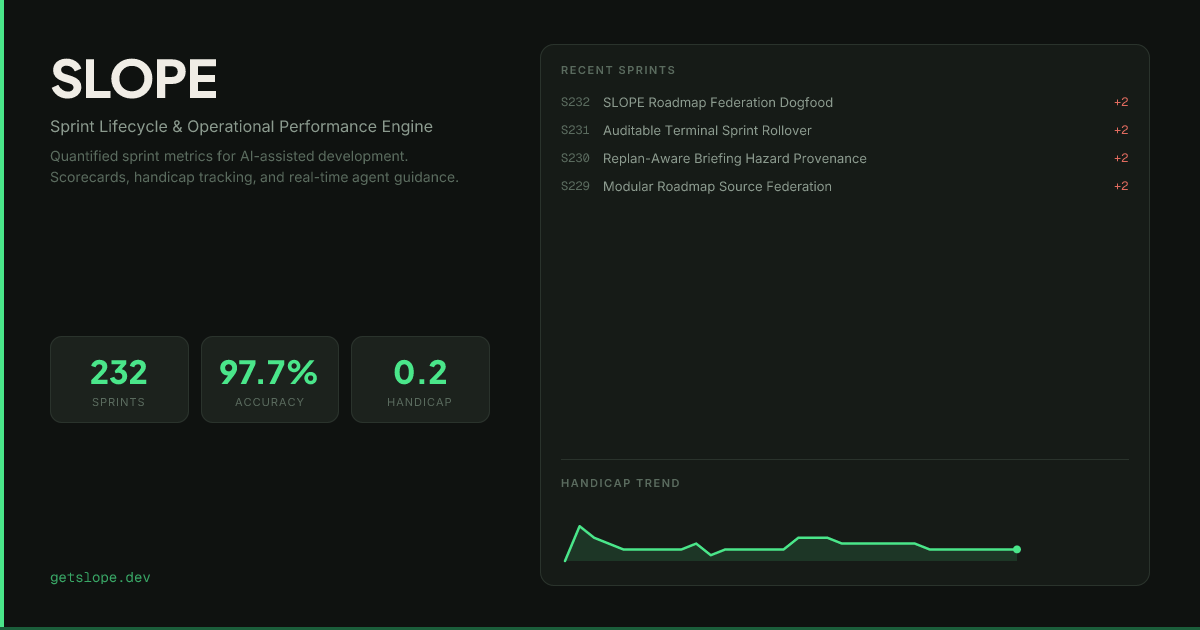Click the +2 score for sprint S232
Screen dimensions: 1200x630
1121,102
